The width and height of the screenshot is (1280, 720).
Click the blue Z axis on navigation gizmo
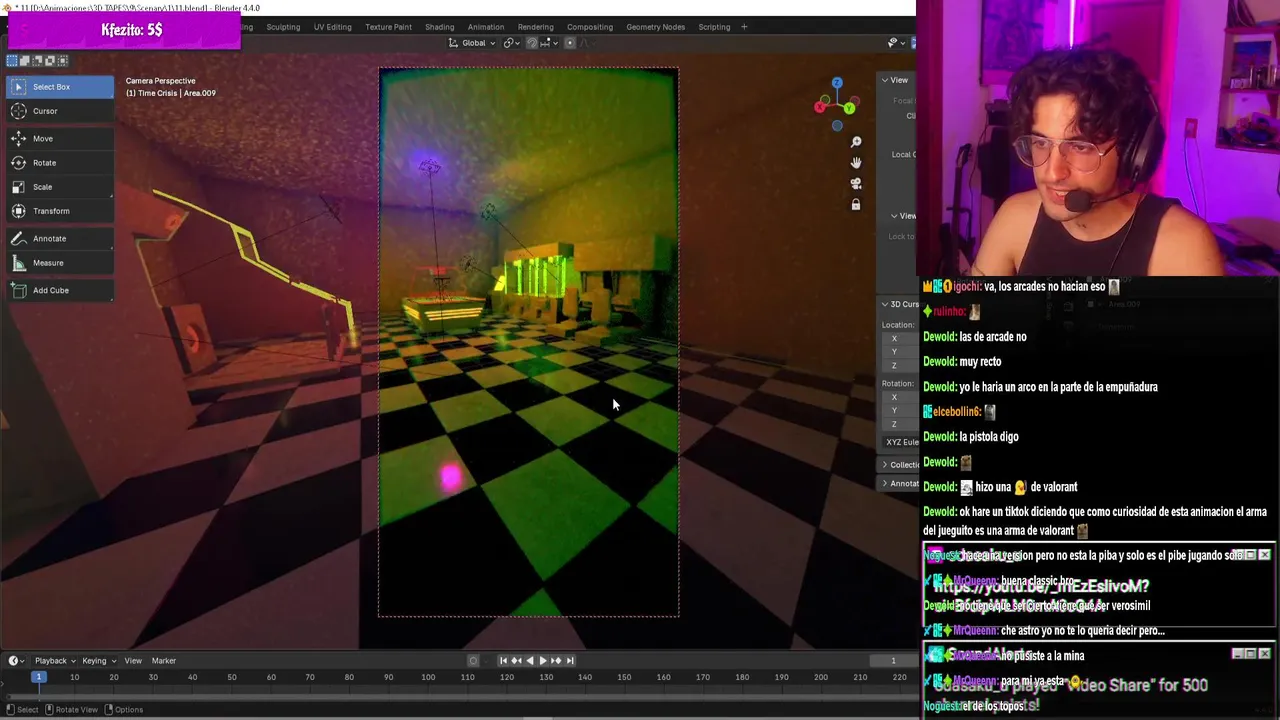837,83
